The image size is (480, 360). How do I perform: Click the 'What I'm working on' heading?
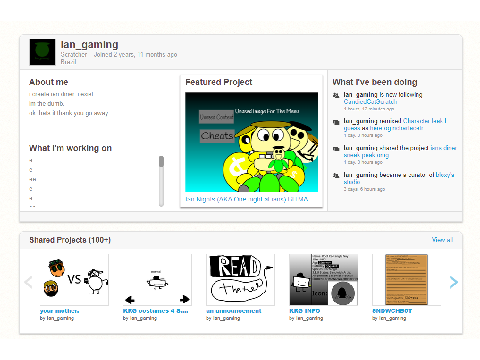click(70, 148)
